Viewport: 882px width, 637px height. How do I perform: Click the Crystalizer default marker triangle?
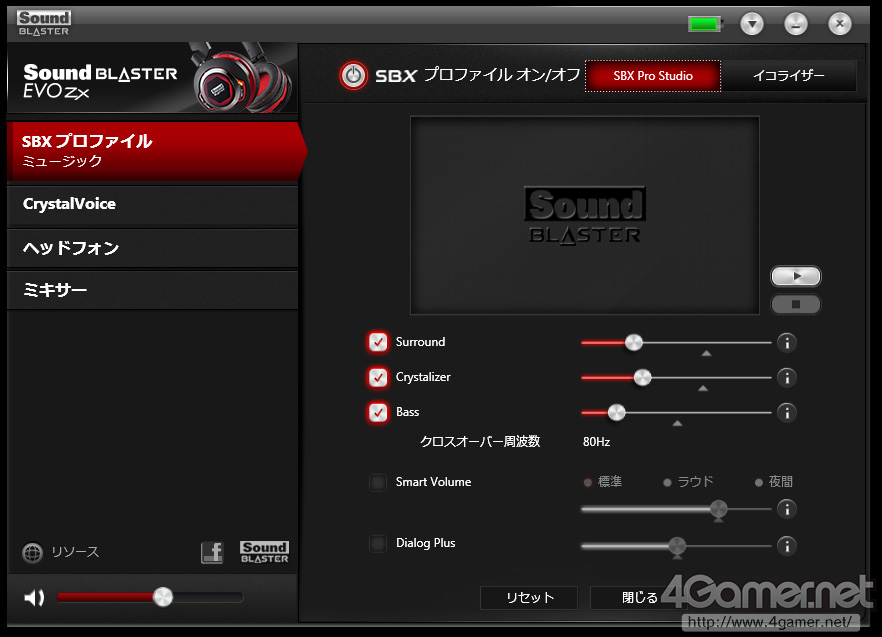[703, 388]
